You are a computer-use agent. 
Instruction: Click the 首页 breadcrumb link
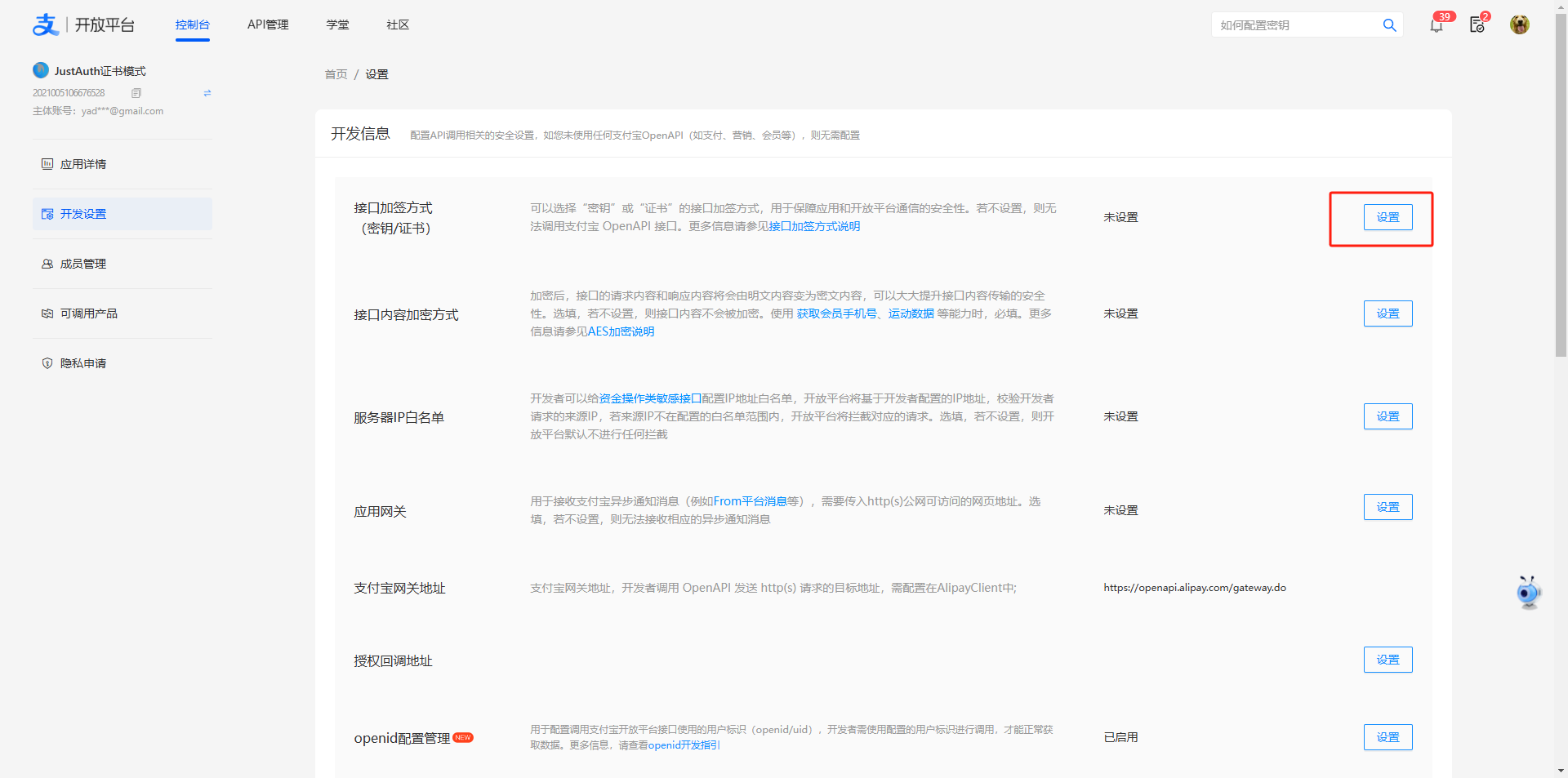tap(336, 74)
